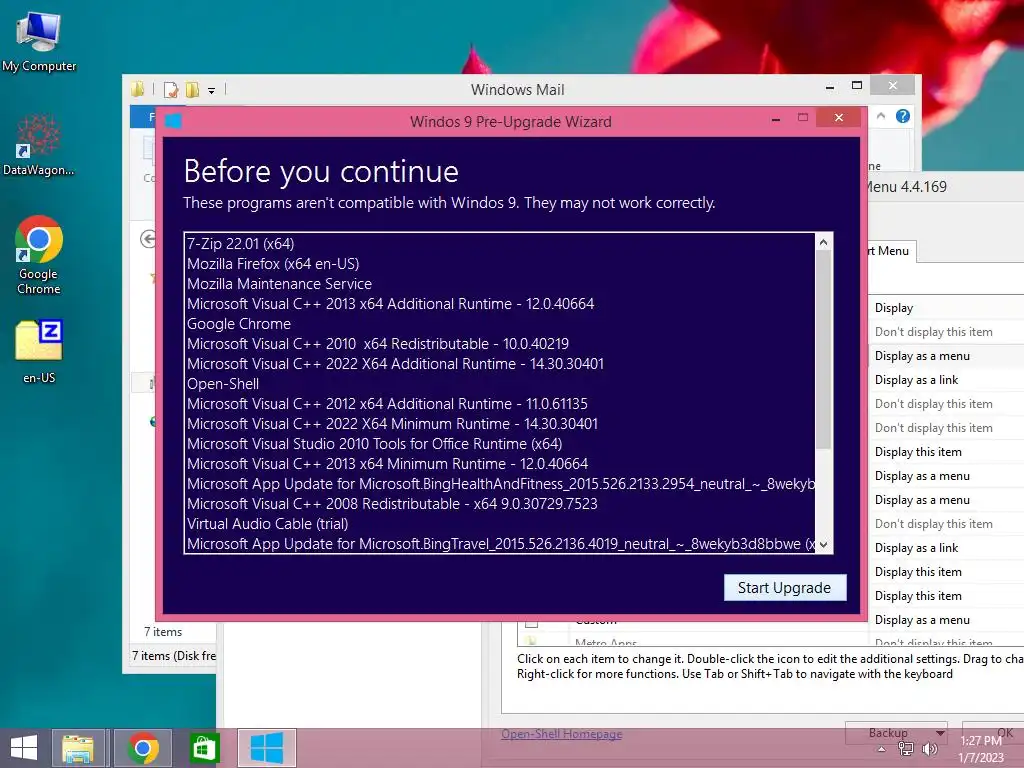The height and width of the screenshot is (768, 1024).
Task: Open the en-US zipped folder
Action: coord(39,351)
